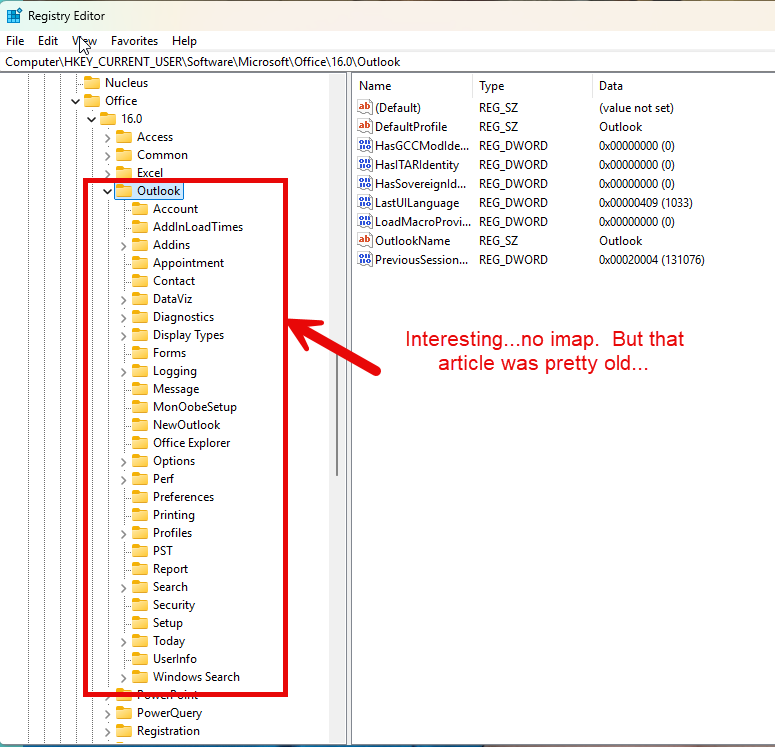775x747 pixels.
Task: Collapse the Office key
Action: [x=75, y=101]
